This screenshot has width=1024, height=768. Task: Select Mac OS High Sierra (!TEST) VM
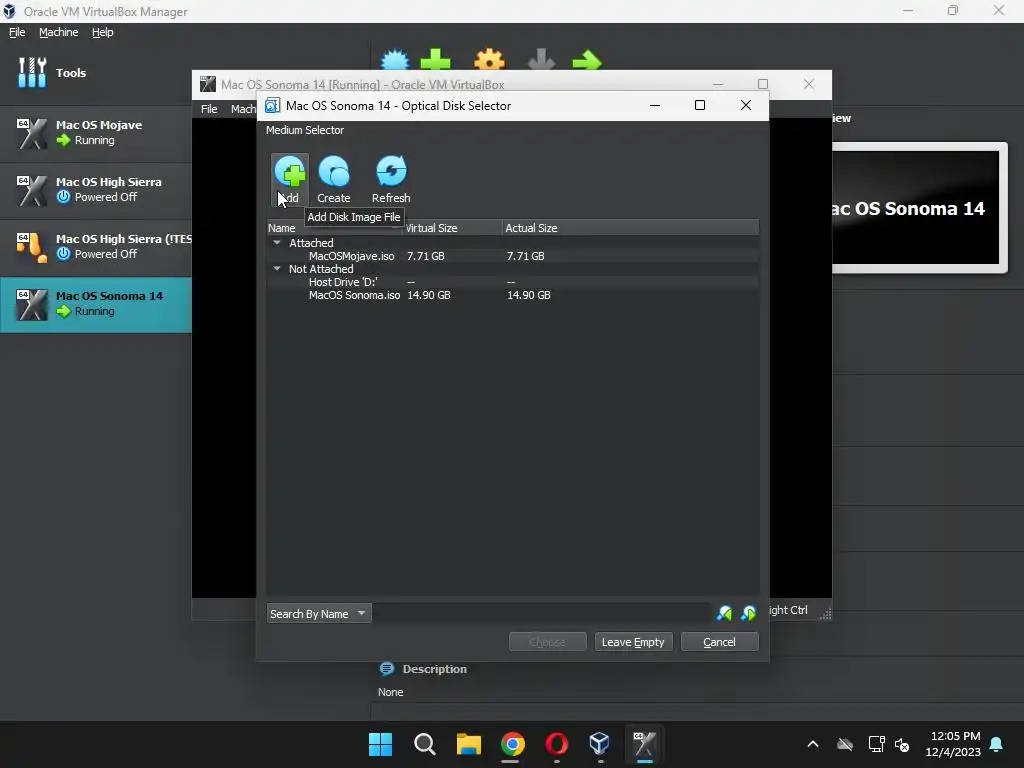click(96, 247)
